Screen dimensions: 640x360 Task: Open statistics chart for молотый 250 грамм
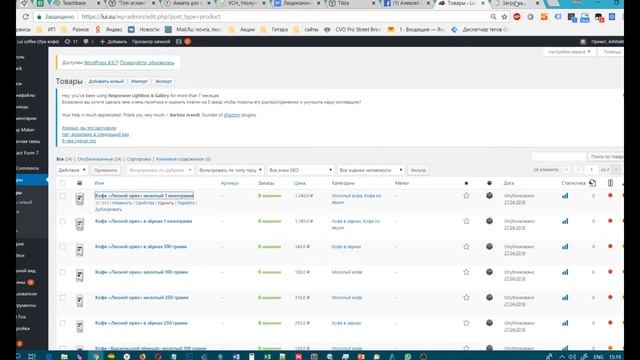tap(565, 298)
